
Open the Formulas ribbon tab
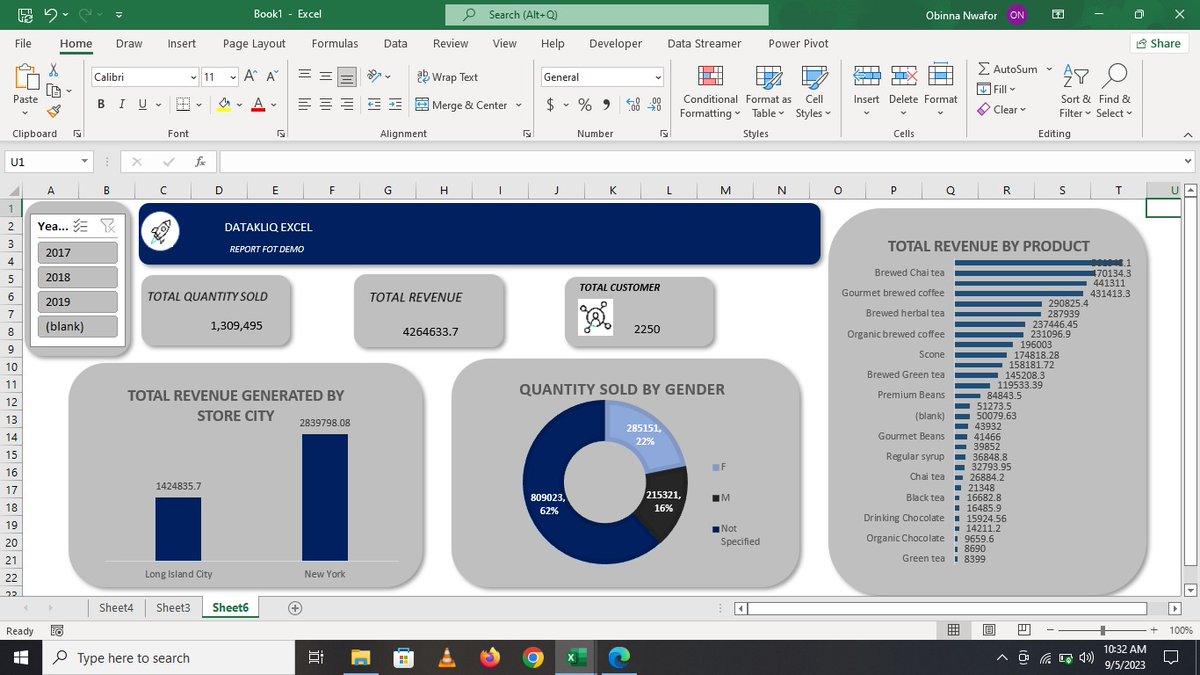tap(335, 43)
